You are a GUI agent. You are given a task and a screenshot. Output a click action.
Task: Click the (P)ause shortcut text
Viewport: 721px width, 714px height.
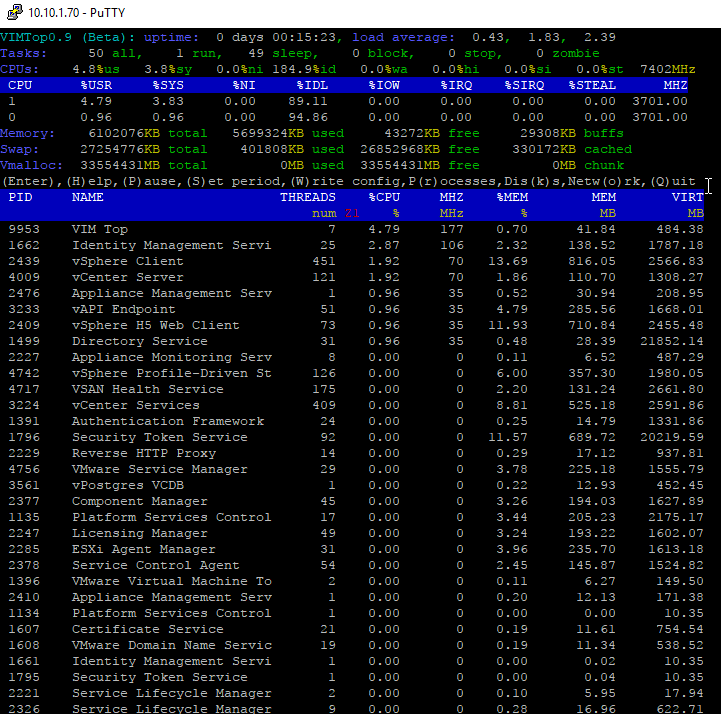(152, 181)
